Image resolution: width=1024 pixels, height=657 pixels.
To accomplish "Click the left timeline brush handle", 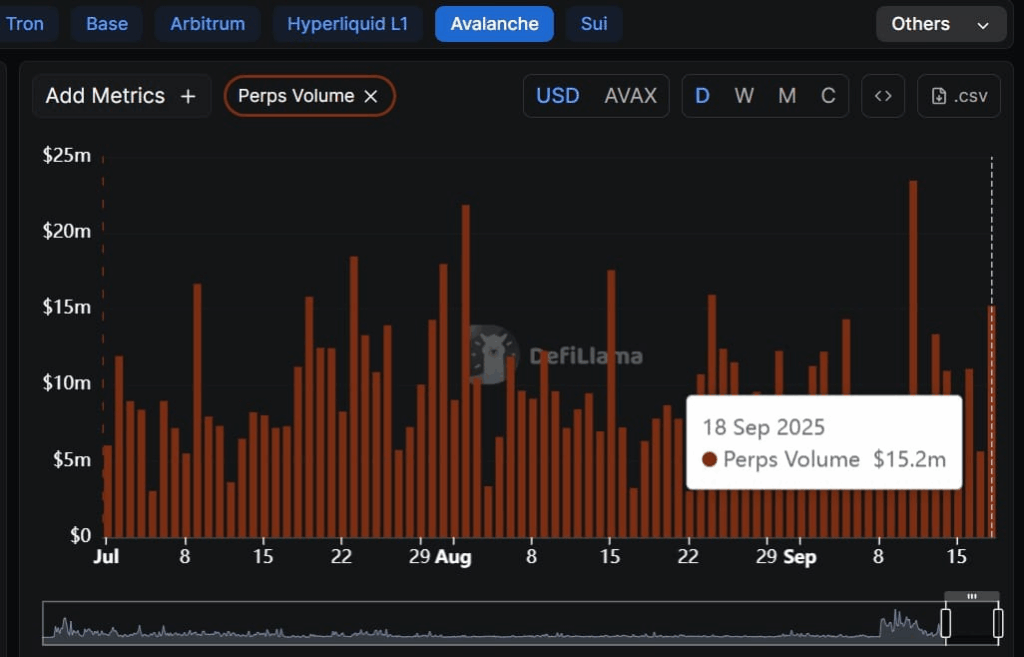I will click(944, 622).
